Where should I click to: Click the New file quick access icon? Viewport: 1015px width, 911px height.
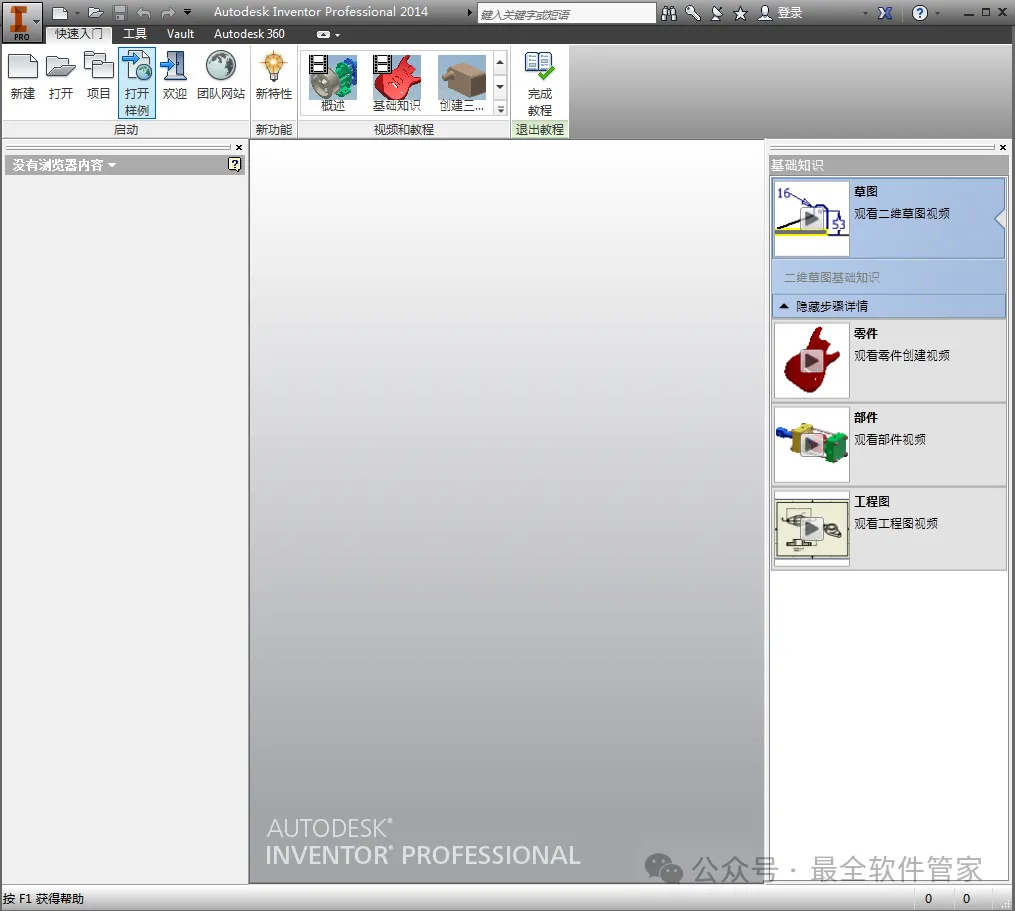pos(60,12)
